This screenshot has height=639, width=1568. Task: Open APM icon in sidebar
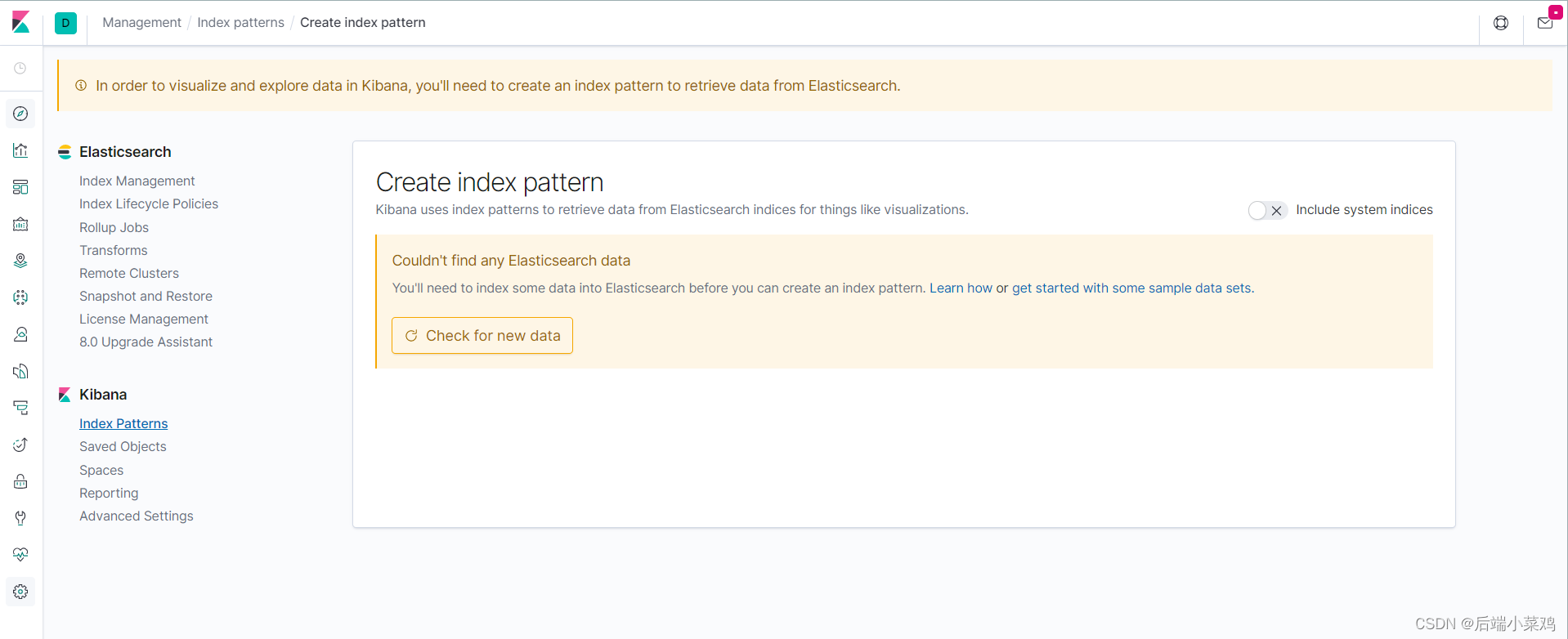click(20, 408)
